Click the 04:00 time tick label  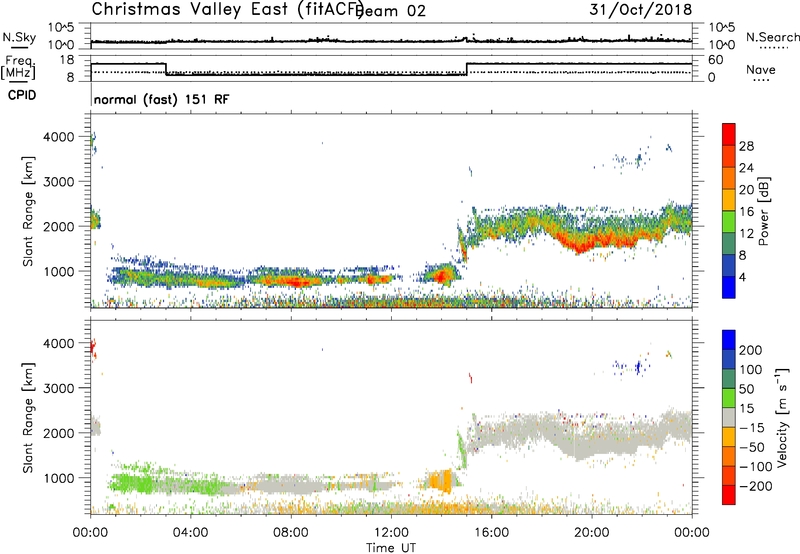coord(190,533)
